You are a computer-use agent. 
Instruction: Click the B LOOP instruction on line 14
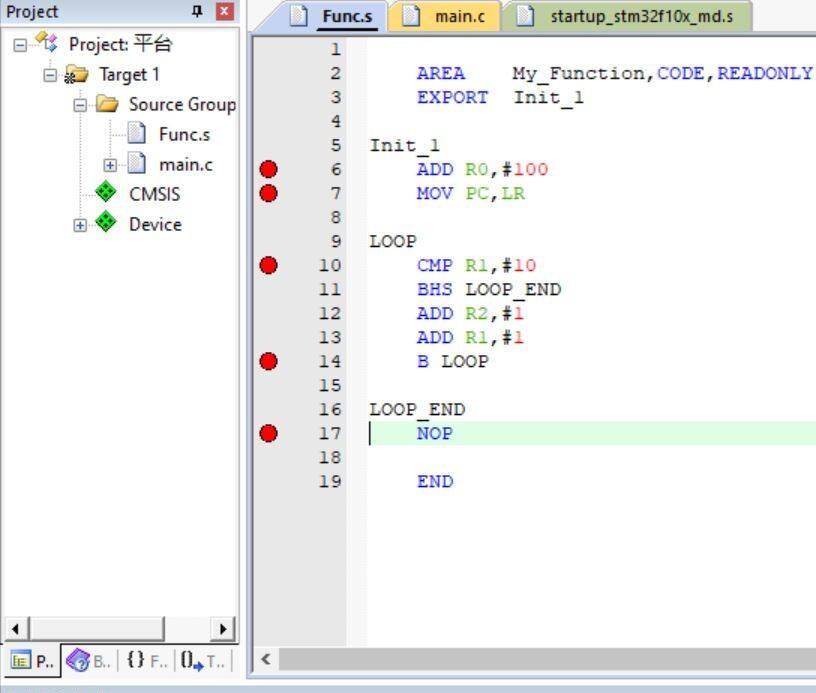tap(453, 362)
